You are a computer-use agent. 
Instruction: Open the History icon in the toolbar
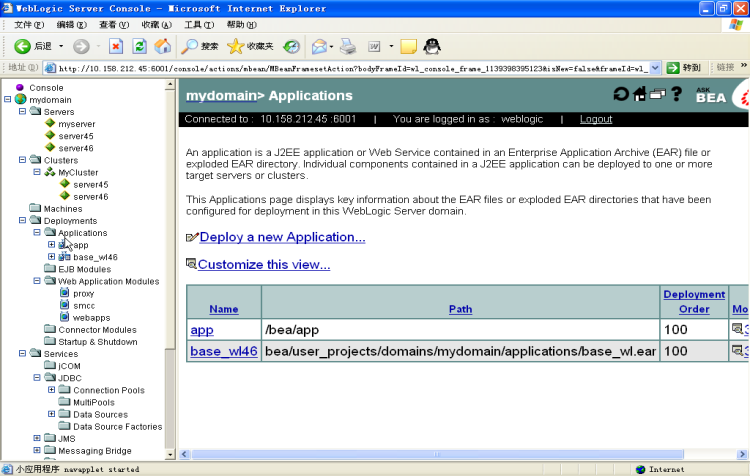[x=291, y=46]
